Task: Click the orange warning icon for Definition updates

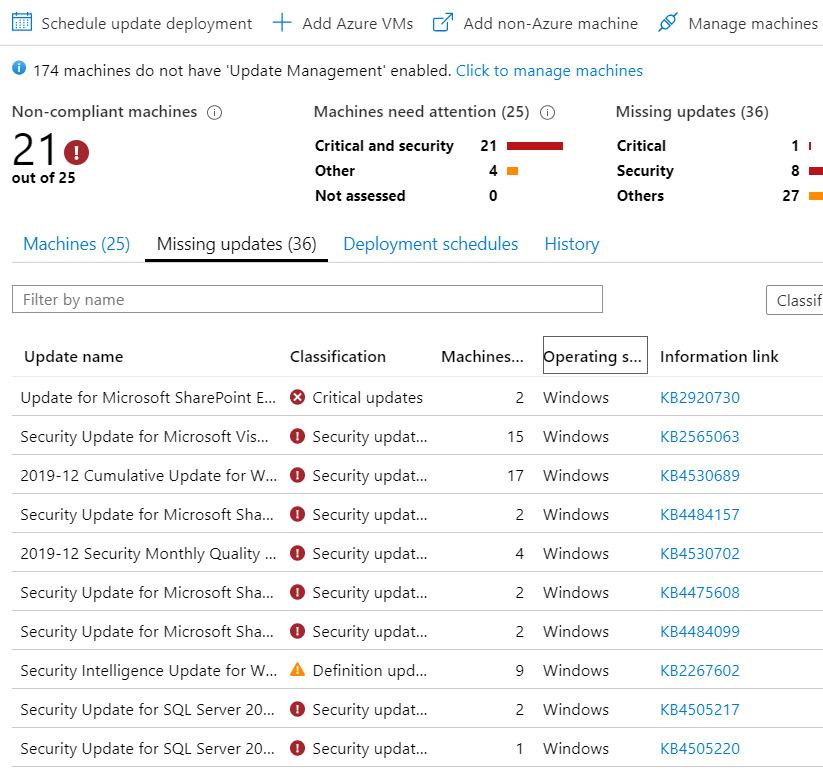Action: [297, 670]
